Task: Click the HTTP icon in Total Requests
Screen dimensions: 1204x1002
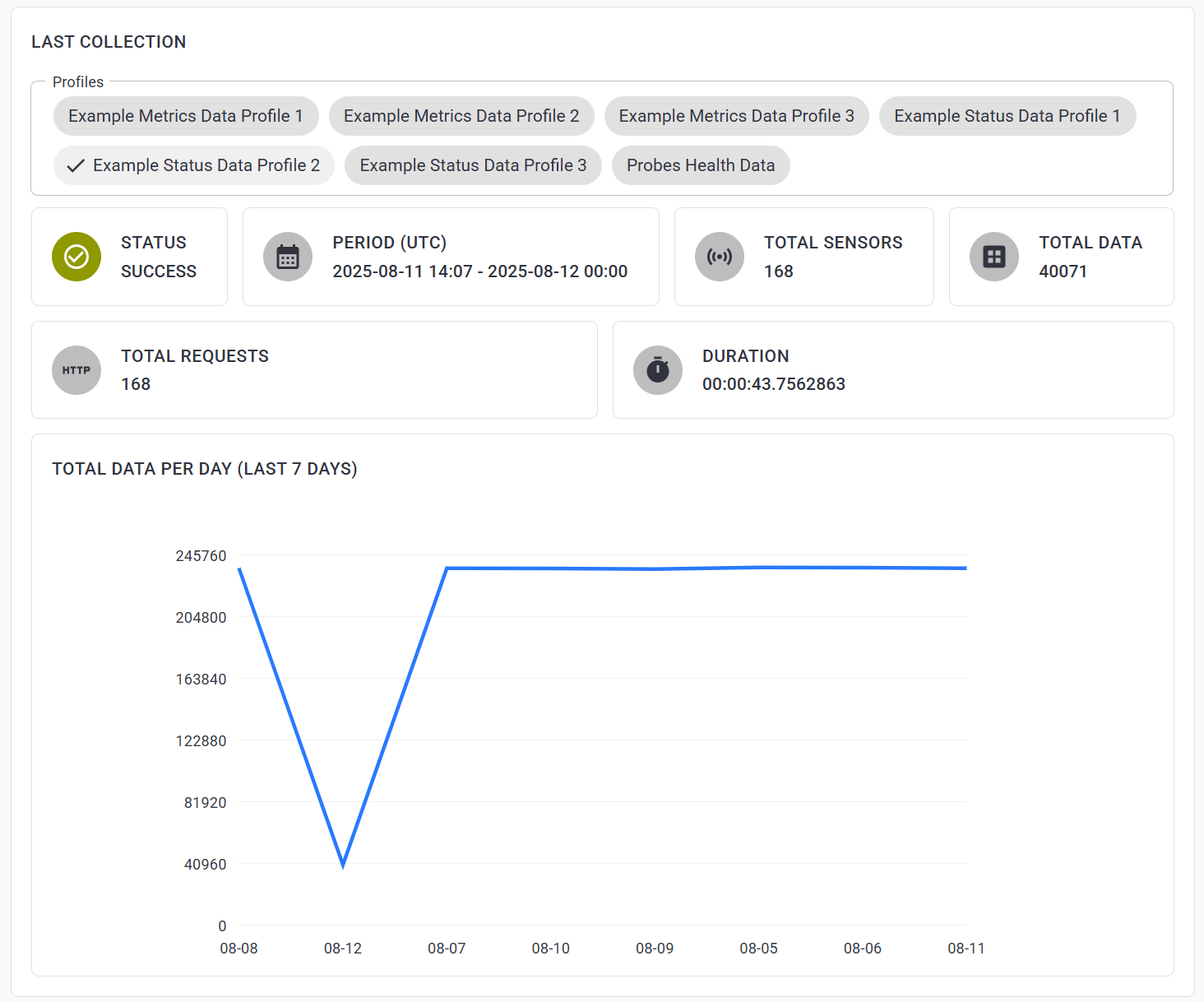Action: coord(76,370)
